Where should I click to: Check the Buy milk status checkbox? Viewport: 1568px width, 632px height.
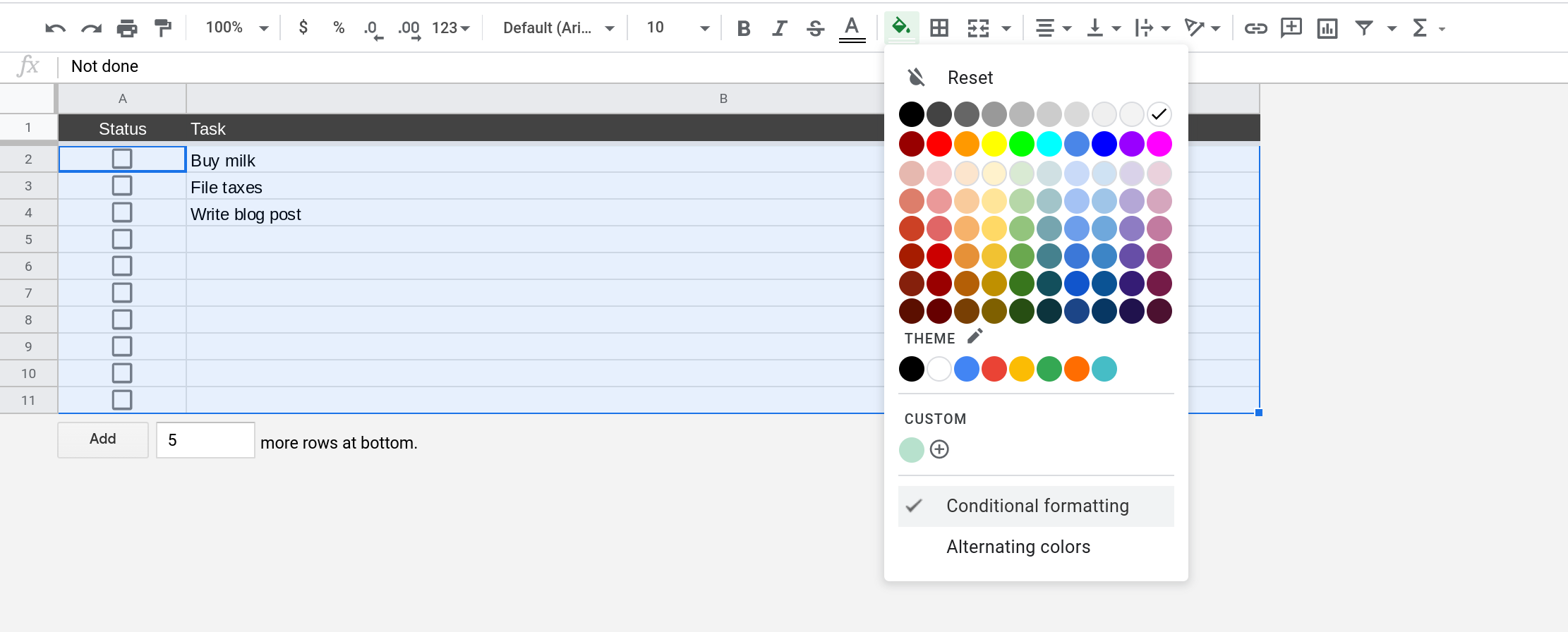[x=122, y=159]
